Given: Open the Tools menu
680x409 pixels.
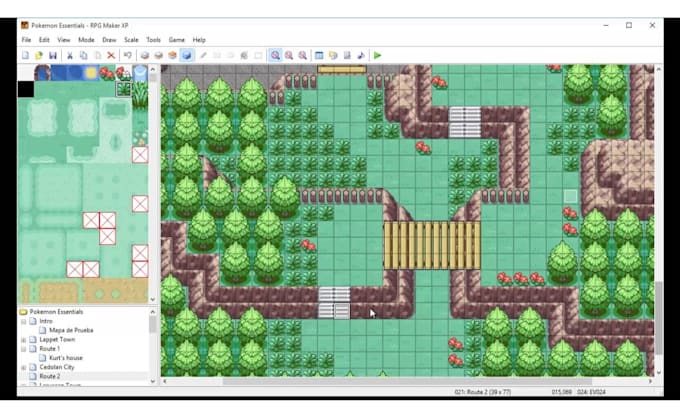Looking at the screenshot, I should pos(154,39).
